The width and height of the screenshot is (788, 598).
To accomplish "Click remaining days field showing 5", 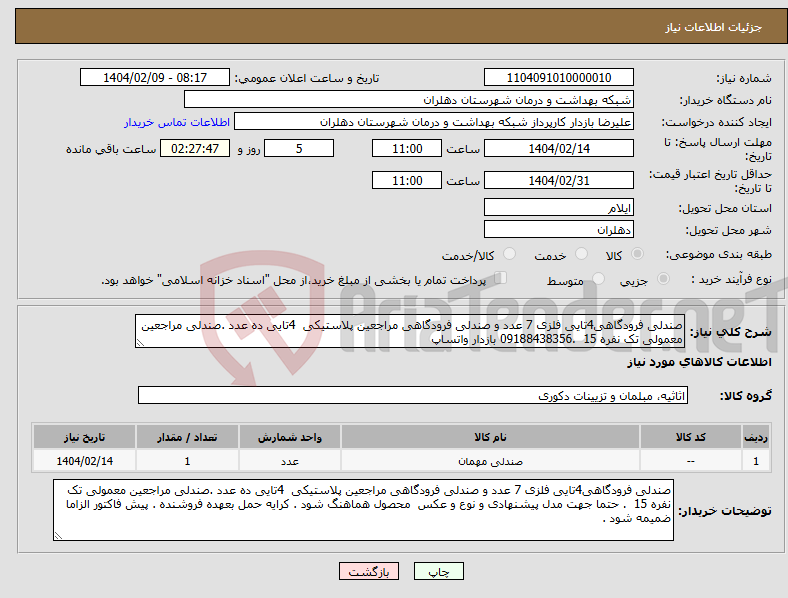I will pyautogui.click(x=299, y=148).
